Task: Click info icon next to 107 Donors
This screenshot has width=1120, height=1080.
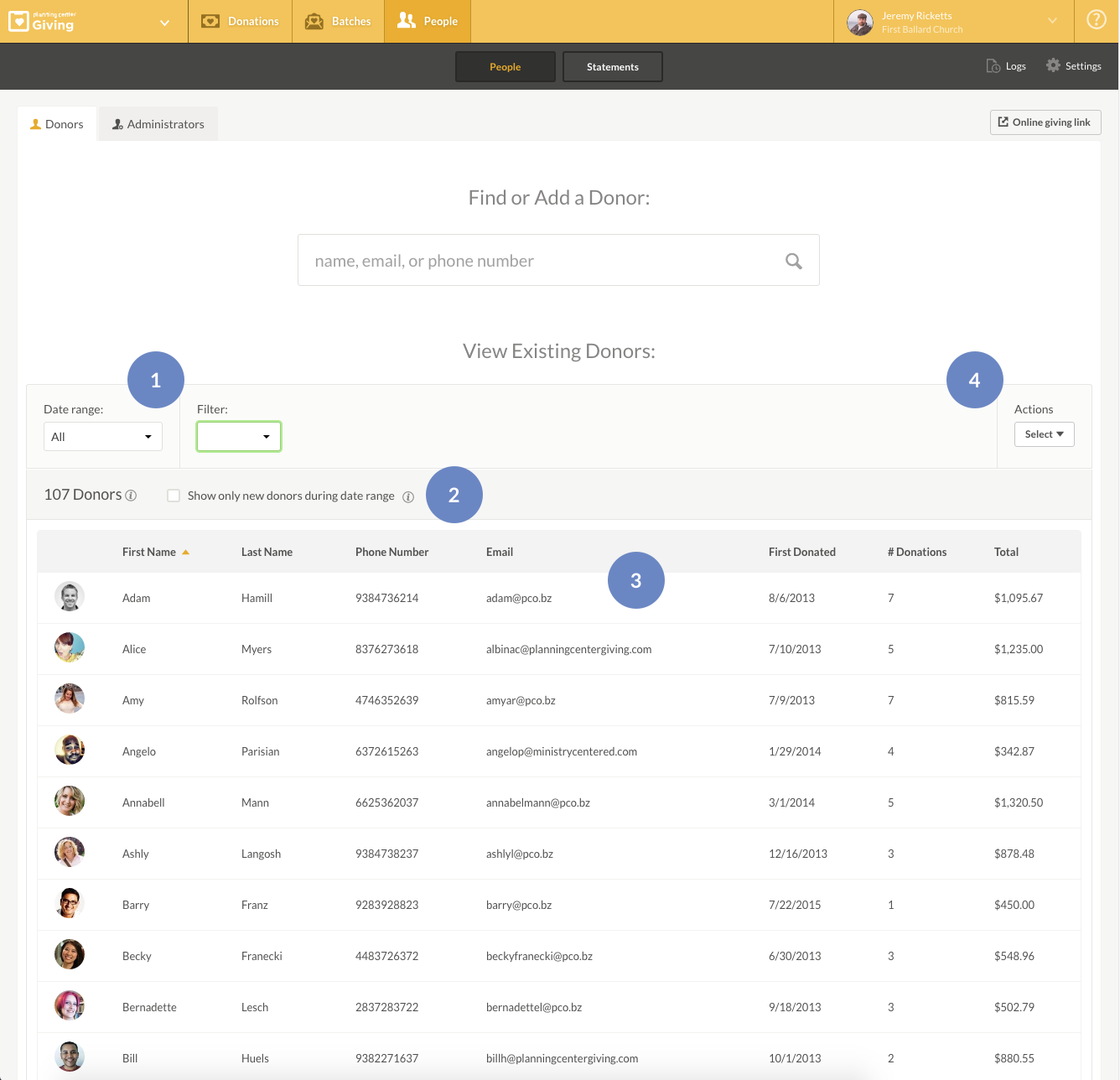Action: (x=132, y=496)
